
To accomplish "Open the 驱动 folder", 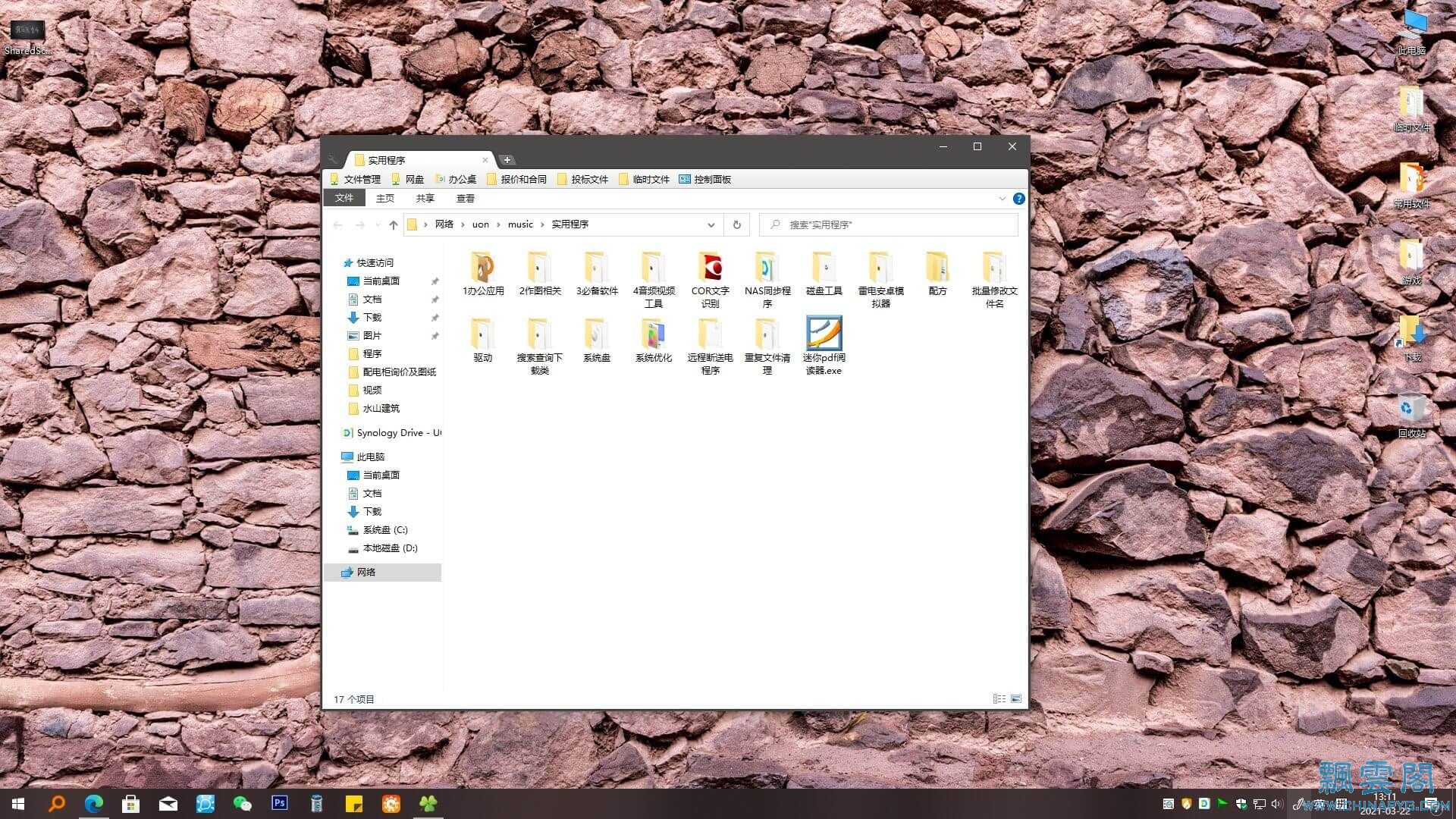I will tap(483, 340).
